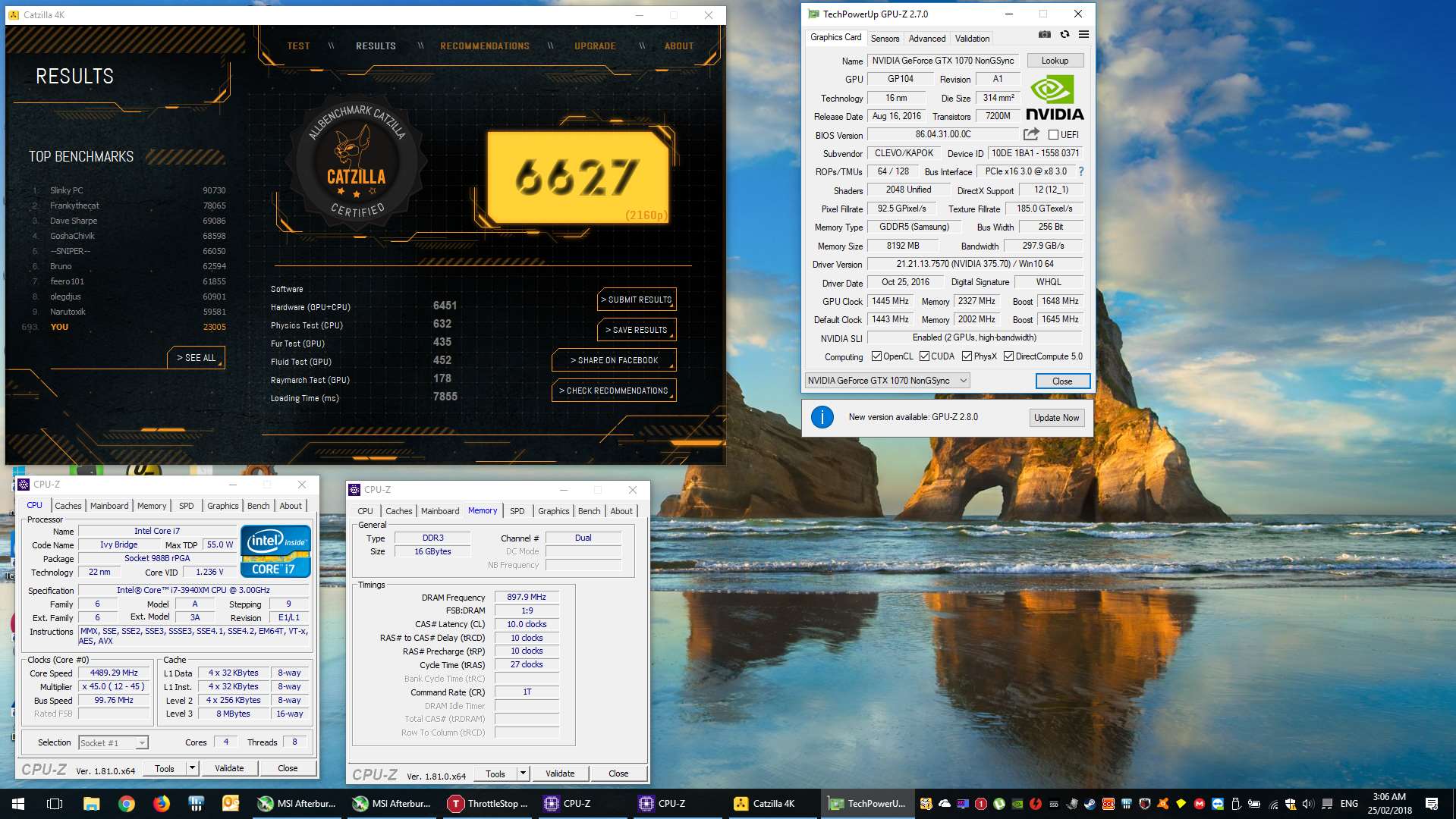Click the NVIDIA tray icon
1456x819 pixels.
tap(1017, 804)
